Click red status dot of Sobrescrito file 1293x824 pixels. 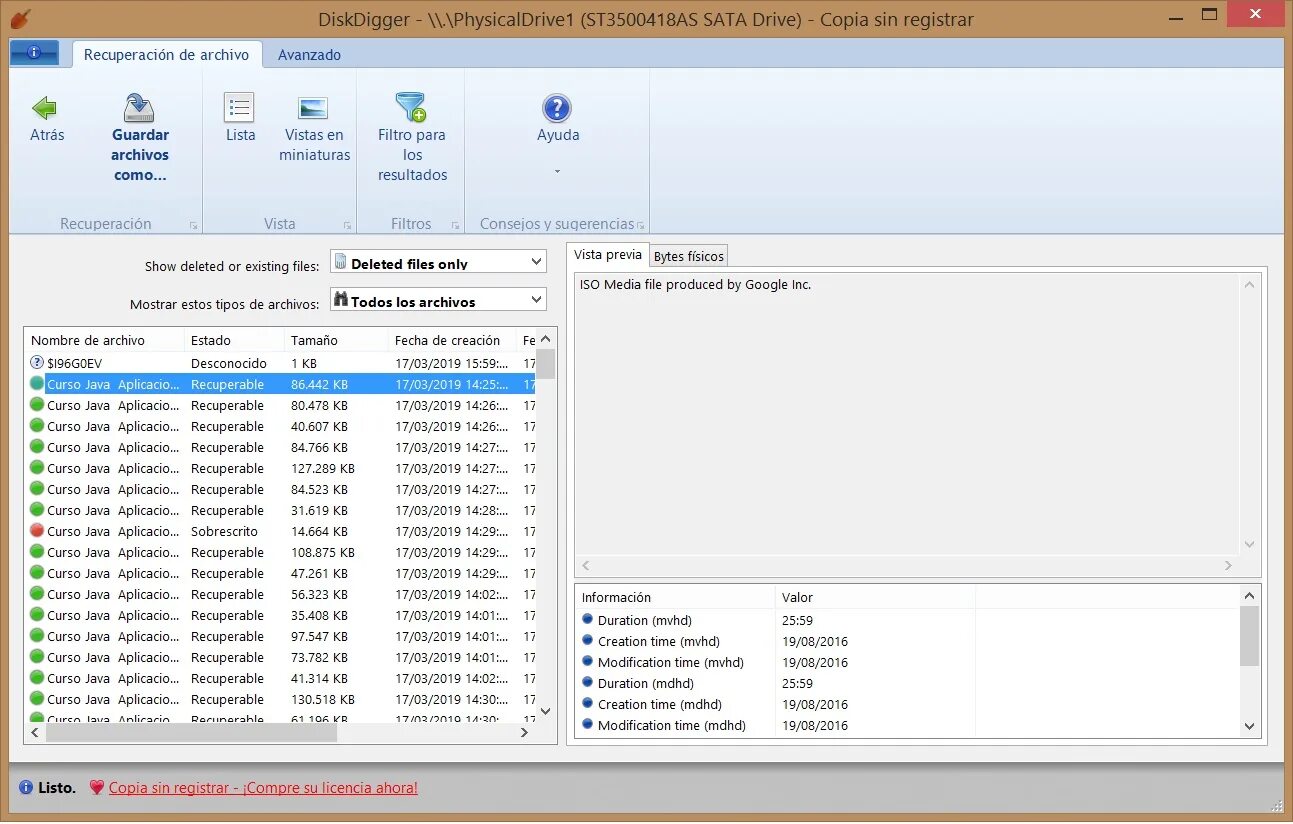37,531
